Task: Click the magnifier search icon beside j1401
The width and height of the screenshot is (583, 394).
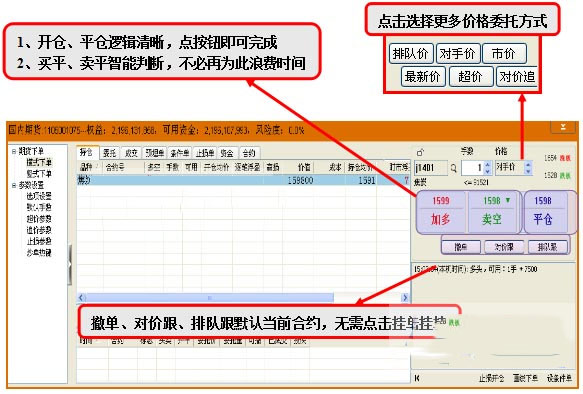Action: click(453, 168)
